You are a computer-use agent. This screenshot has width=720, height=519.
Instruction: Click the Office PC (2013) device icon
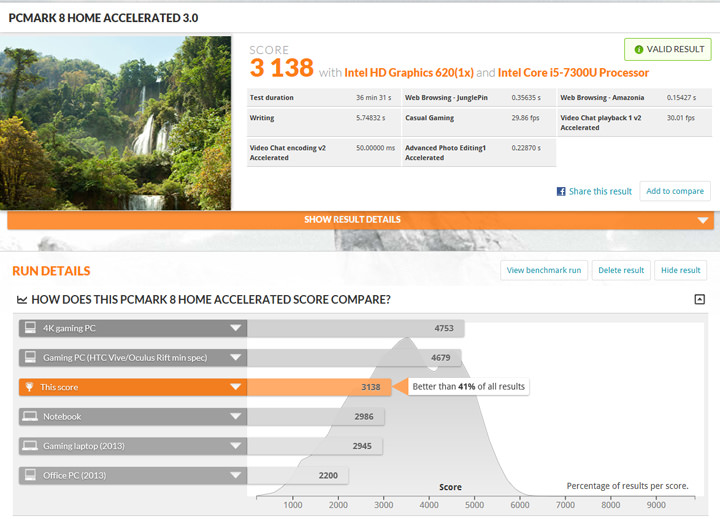pos(30,475)
